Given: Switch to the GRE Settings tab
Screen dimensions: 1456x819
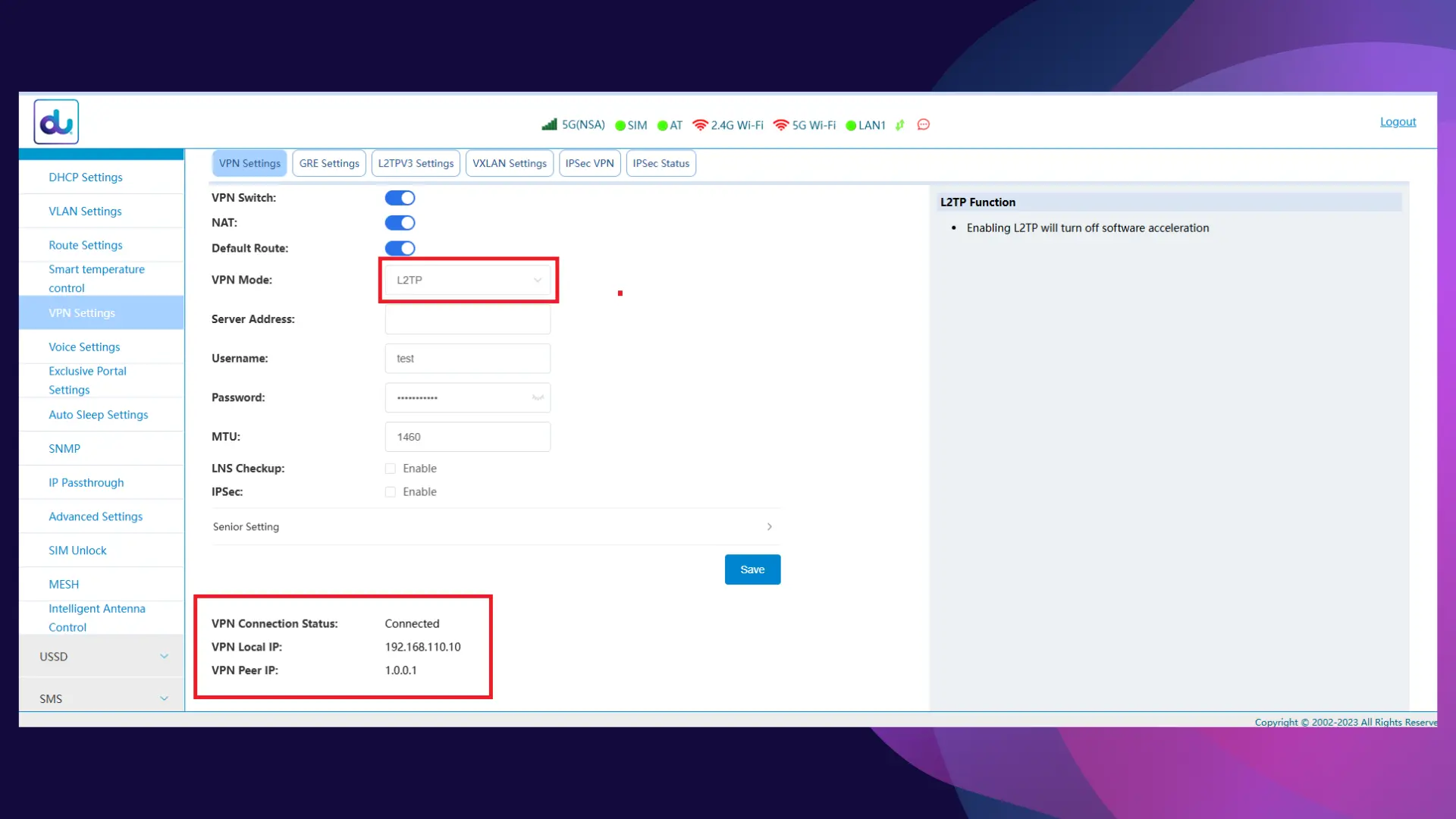Looking at the screenshot, I should pyautogui.click(x=329, y=163).
